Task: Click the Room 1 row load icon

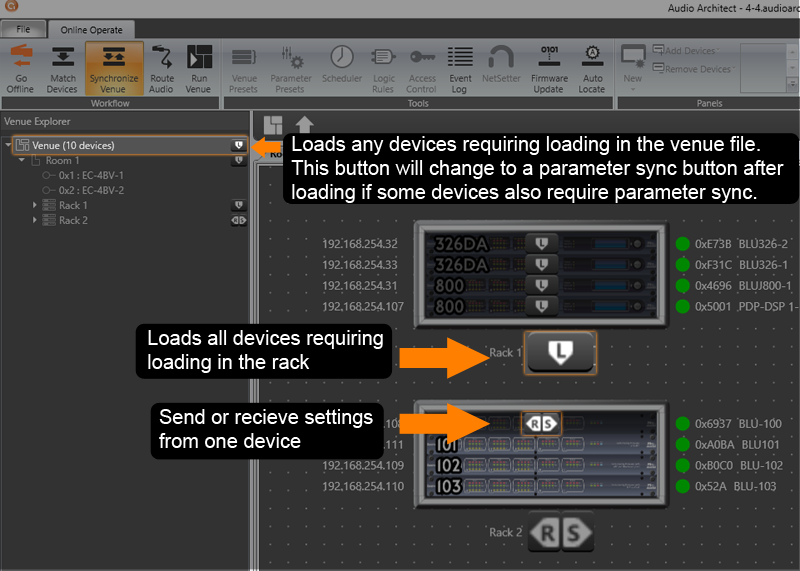Action: tap(239, 160)
